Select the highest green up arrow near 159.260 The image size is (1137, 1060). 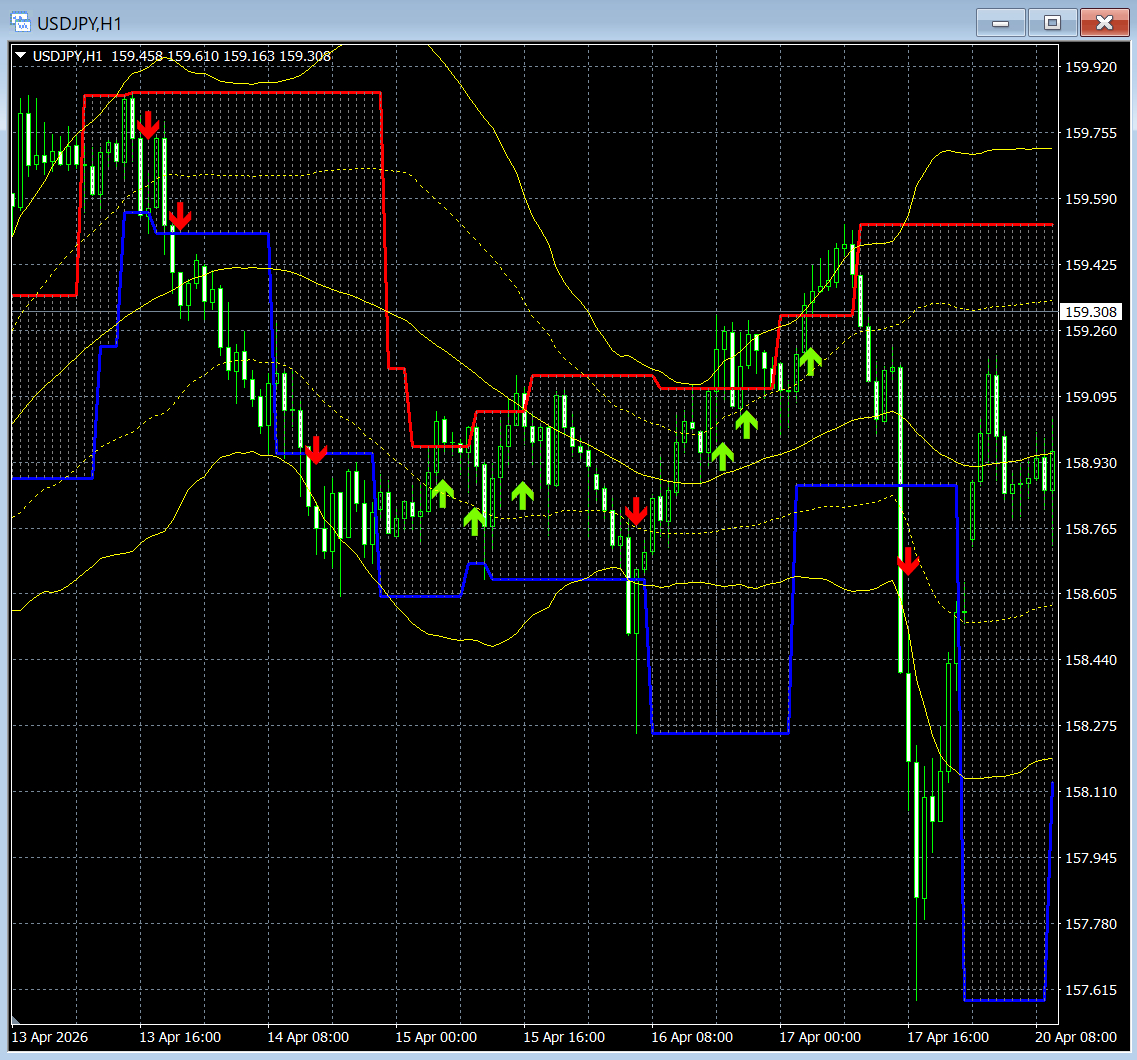[x=810, y=362]
